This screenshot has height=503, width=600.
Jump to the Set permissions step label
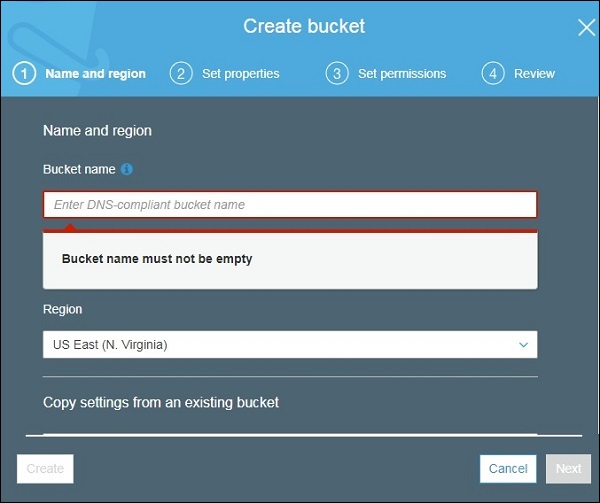(x=402, y=73)
